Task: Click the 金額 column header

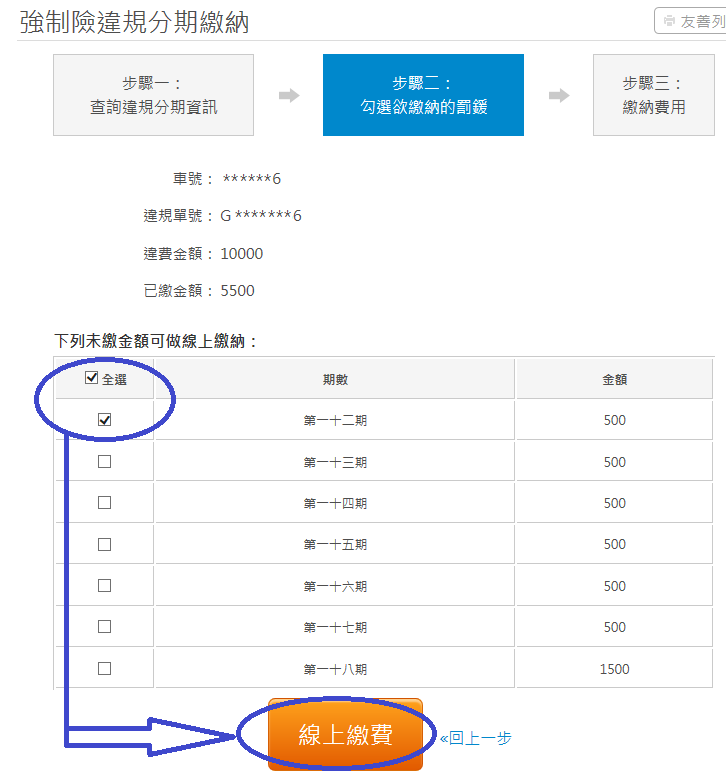Action: pos(614,379)
